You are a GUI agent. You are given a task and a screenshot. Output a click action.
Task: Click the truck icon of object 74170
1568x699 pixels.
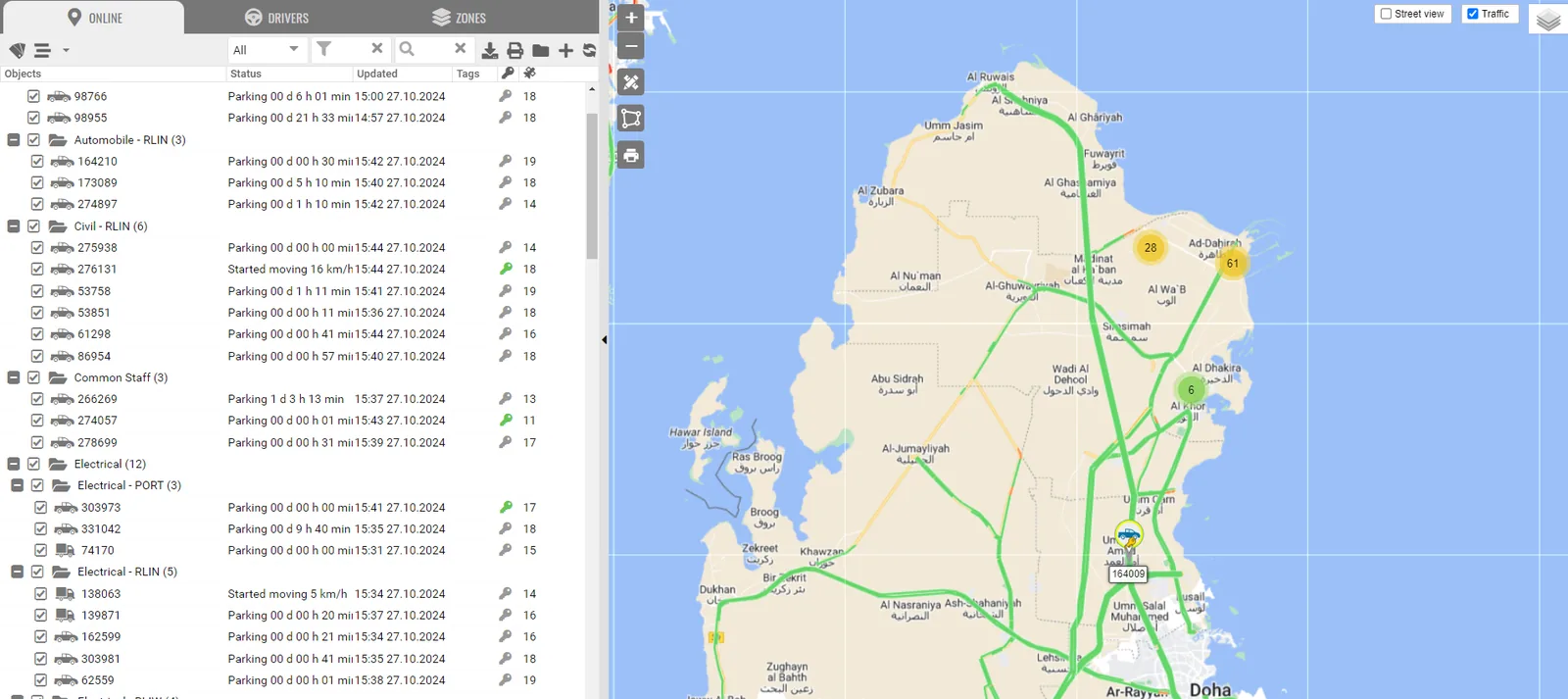pyautogui.click(x=65, y=550)
